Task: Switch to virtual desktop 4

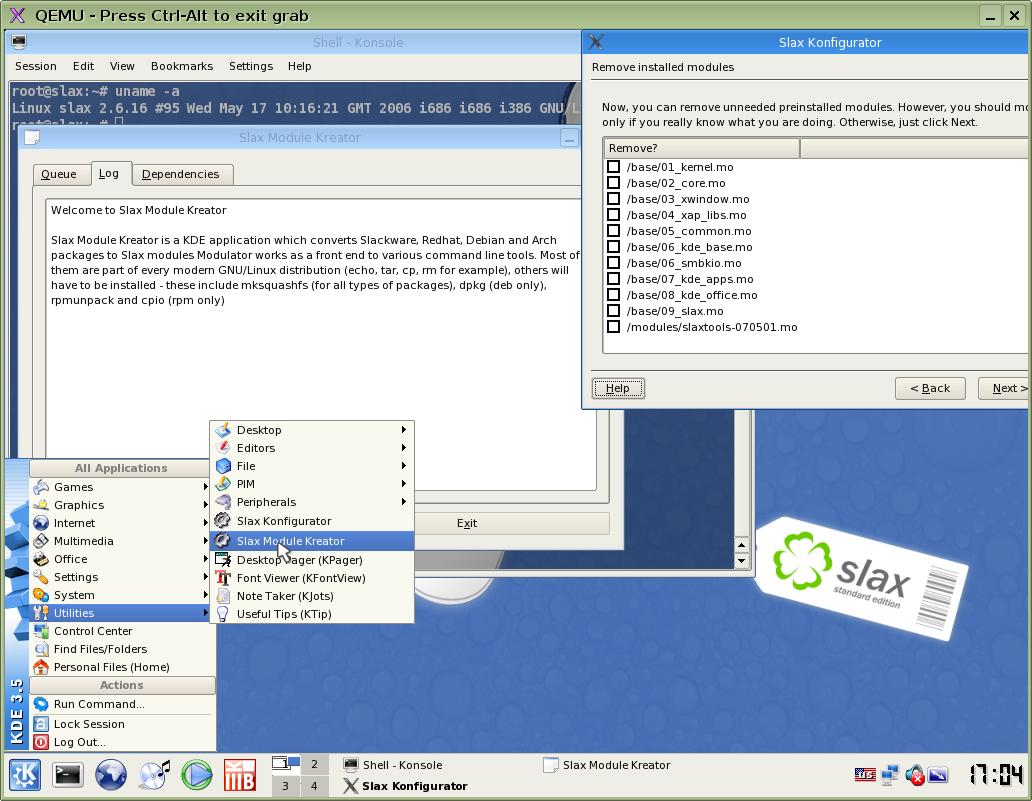Action: (315, 786)
